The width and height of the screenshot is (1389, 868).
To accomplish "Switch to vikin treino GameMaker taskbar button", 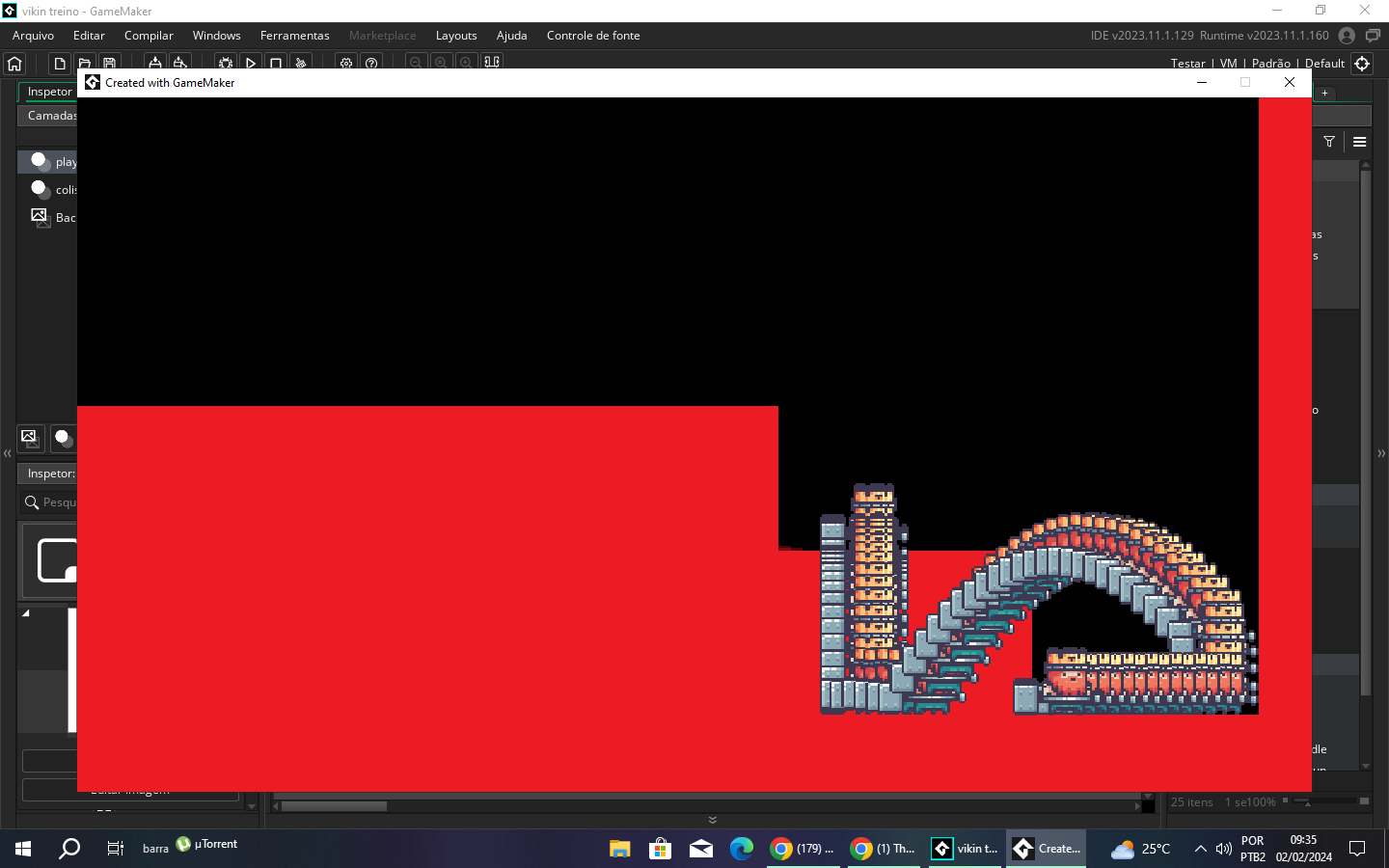I will point(967,849).
